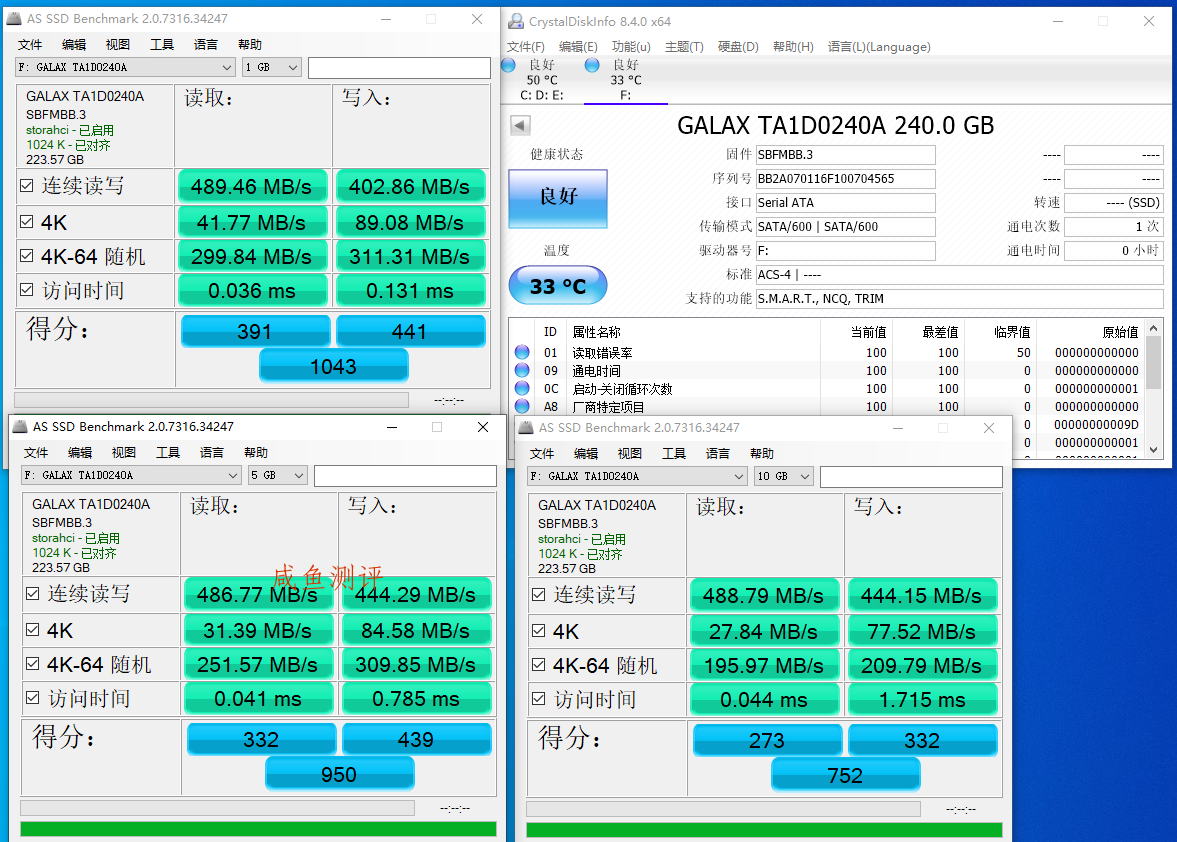This screenshot has height=842, width=1177.
Task: Open CrystalDiskInfo 主题(T) menu
Action: [x=685, y=47]
